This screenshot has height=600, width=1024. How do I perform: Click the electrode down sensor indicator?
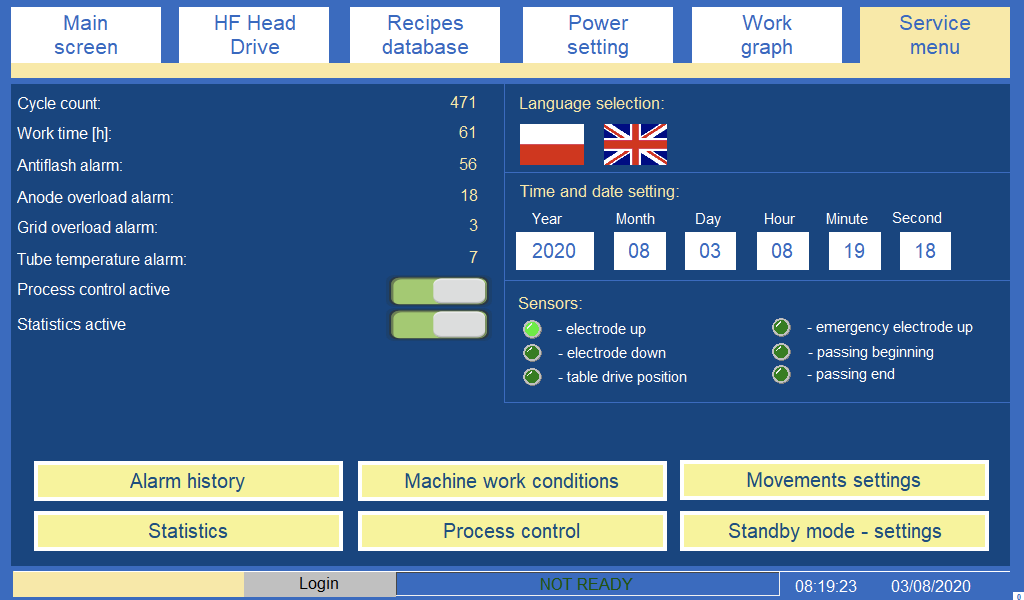(532, 353)
